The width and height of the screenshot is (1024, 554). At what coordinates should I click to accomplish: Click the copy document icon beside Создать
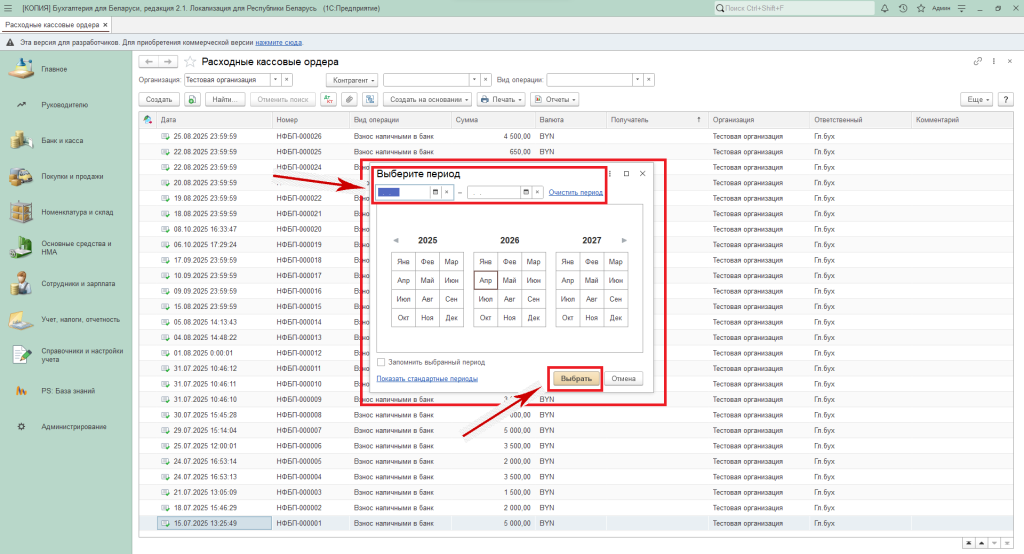coord(191,100)
